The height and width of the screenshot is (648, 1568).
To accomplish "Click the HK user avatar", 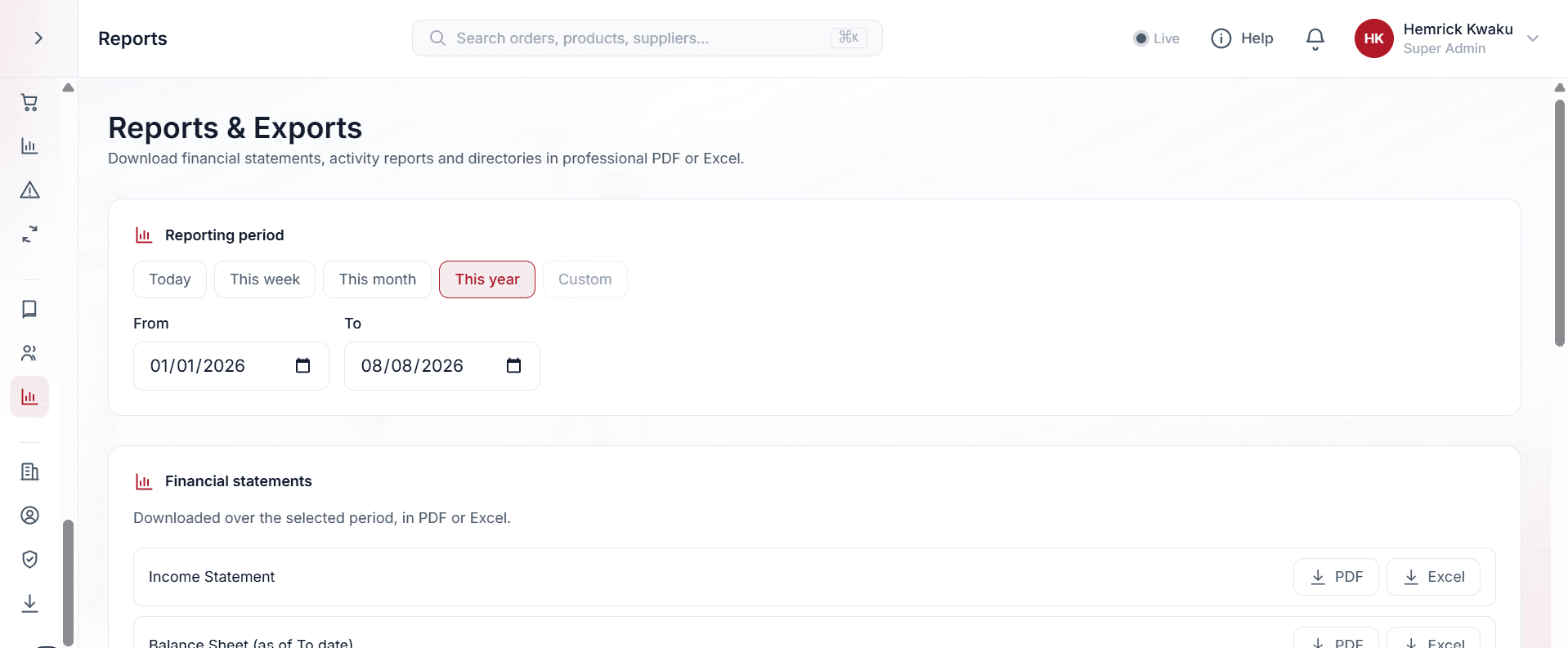I will (1373, 38).
